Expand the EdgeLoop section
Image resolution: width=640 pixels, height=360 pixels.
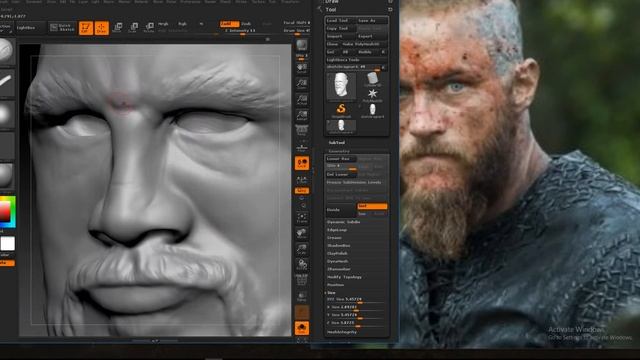point(337,230)
